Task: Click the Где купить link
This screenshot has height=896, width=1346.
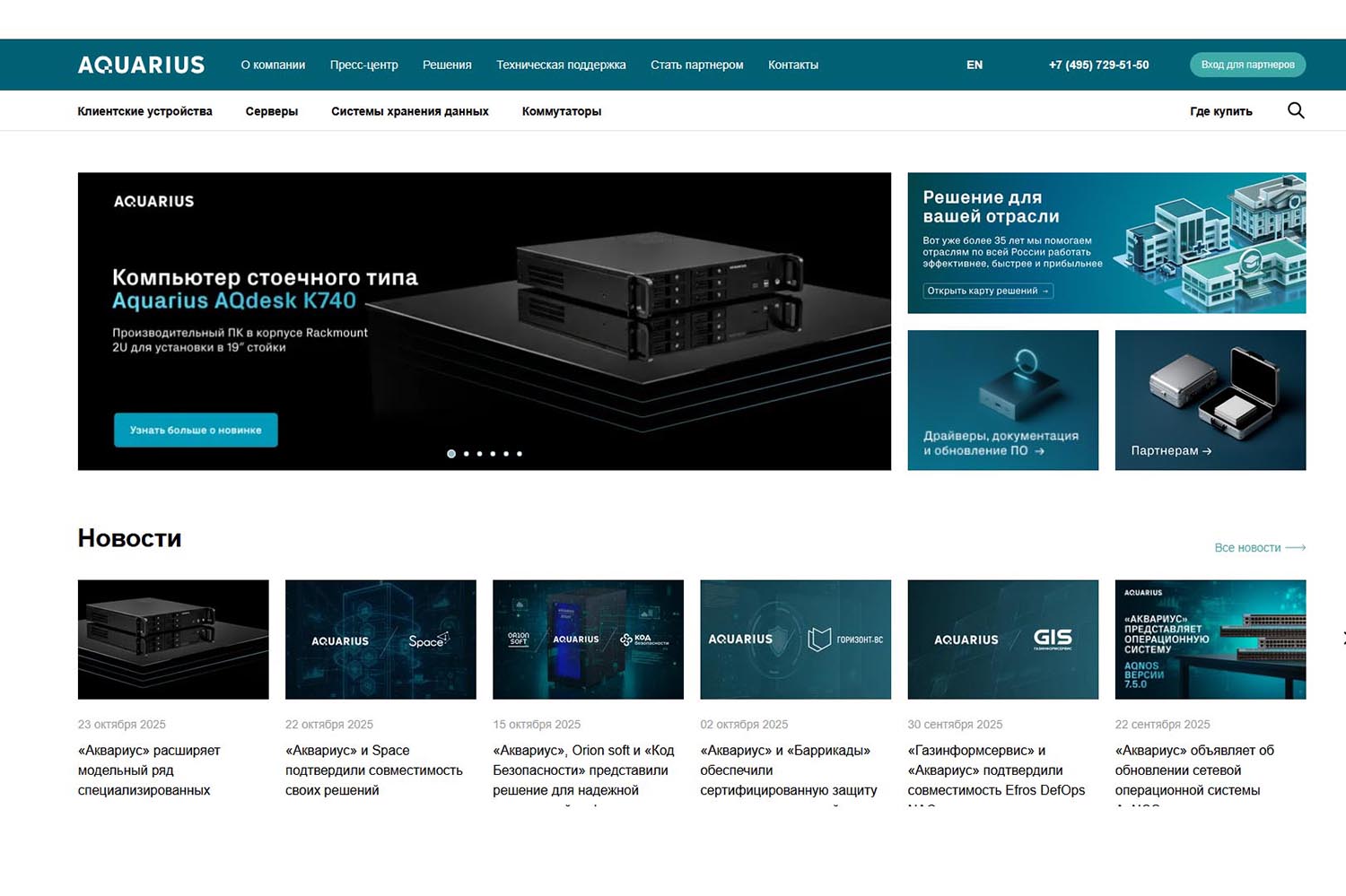Action: [1220, 111]
